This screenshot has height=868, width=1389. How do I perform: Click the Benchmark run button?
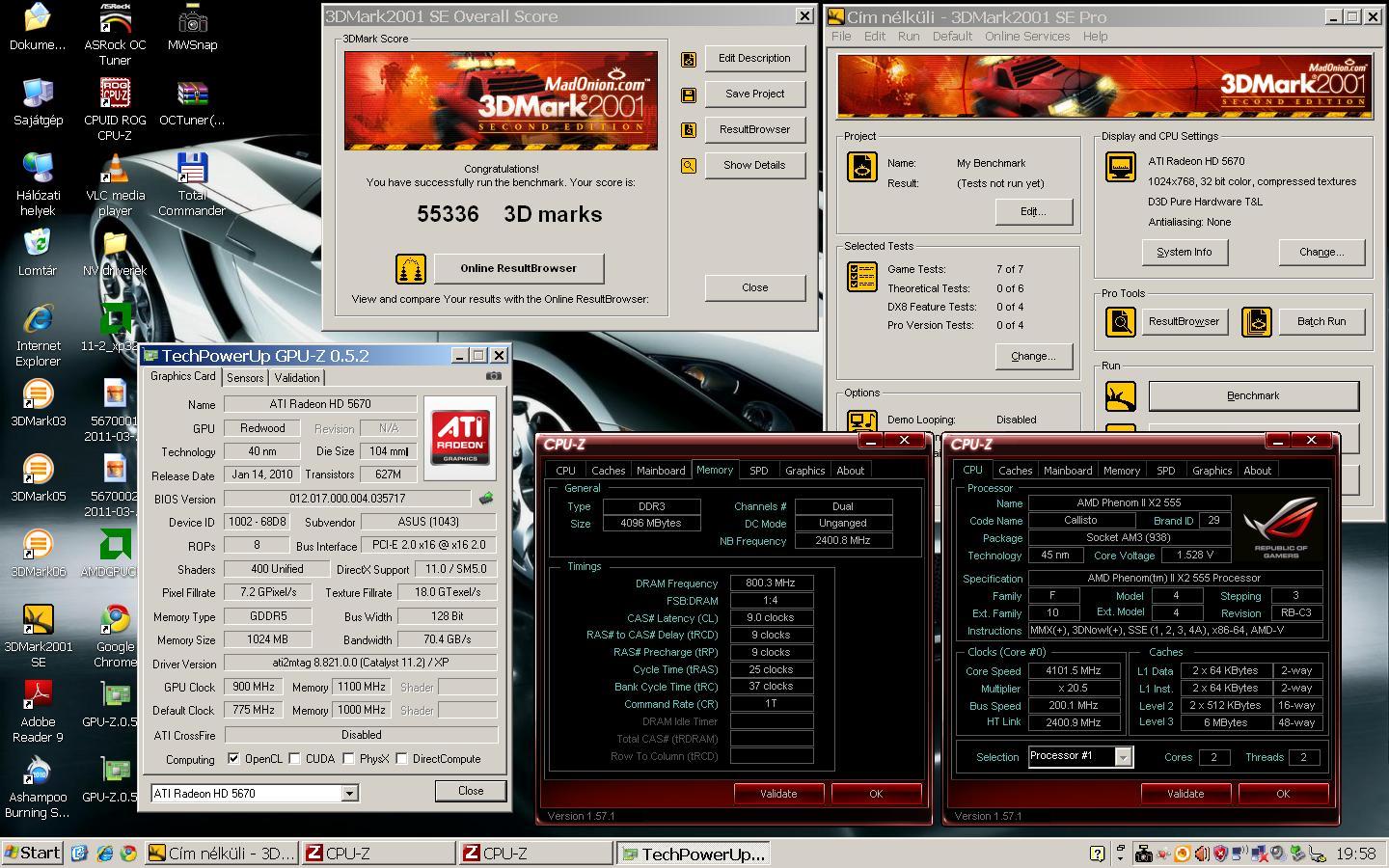[x=1253, y=395]
